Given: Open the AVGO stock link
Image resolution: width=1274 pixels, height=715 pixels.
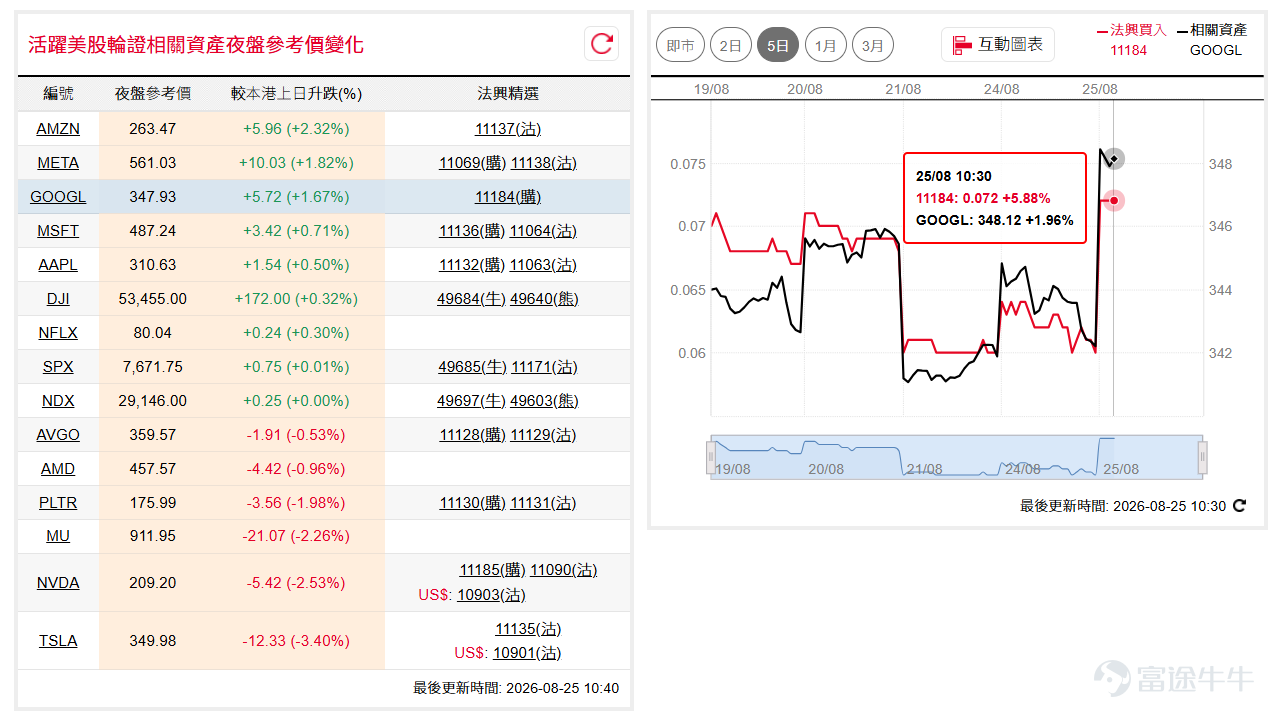Looking at the screenshot, I should coord(58,435).
